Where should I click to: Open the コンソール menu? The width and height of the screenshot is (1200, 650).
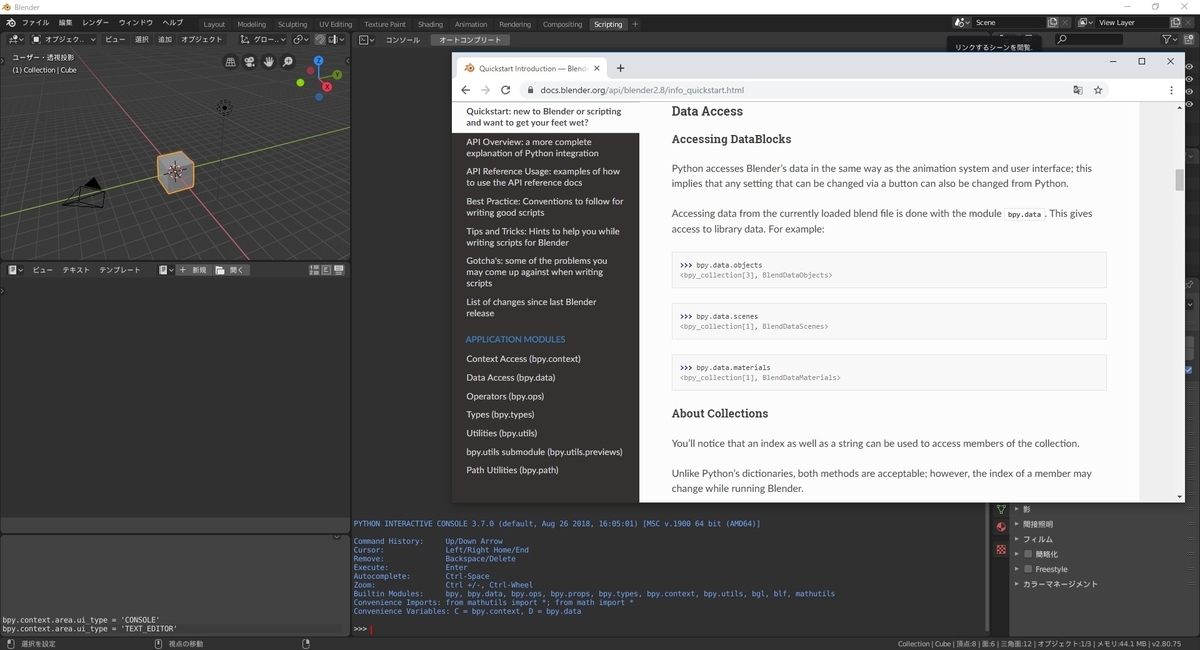403,39
